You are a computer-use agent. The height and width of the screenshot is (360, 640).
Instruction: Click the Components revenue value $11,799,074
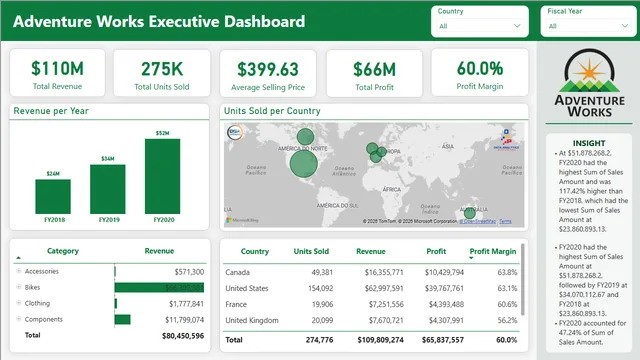pyautogui.click(x=184, y=320)
